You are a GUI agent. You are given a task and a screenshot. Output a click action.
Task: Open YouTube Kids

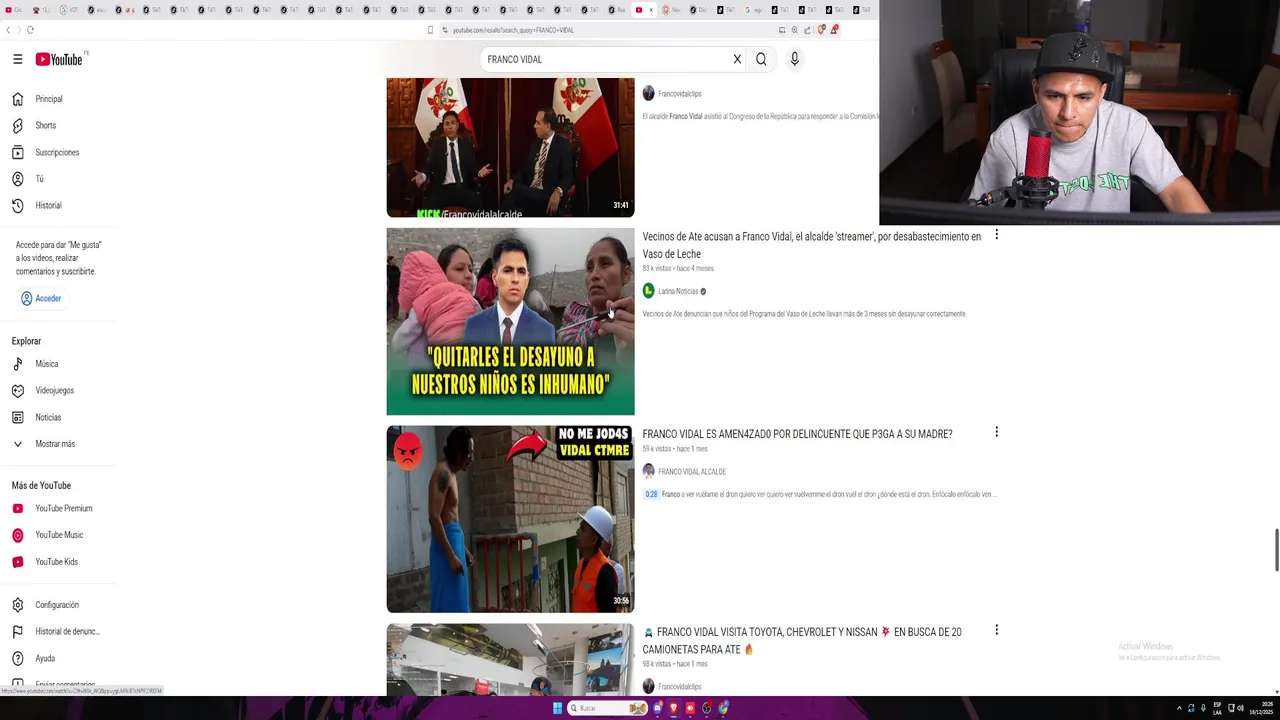[57, 561]
